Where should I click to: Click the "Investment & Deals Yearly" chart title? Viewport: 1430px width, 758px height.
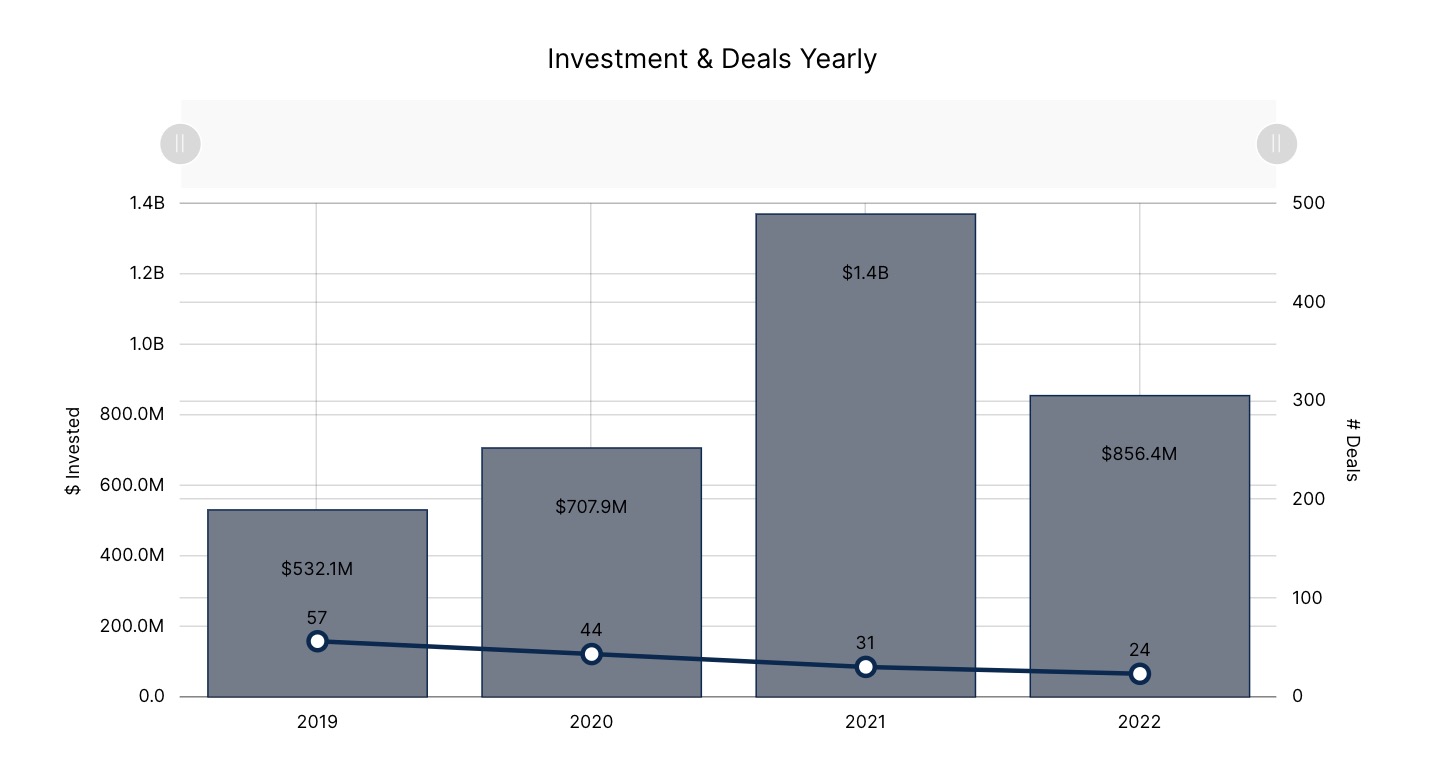712,59
